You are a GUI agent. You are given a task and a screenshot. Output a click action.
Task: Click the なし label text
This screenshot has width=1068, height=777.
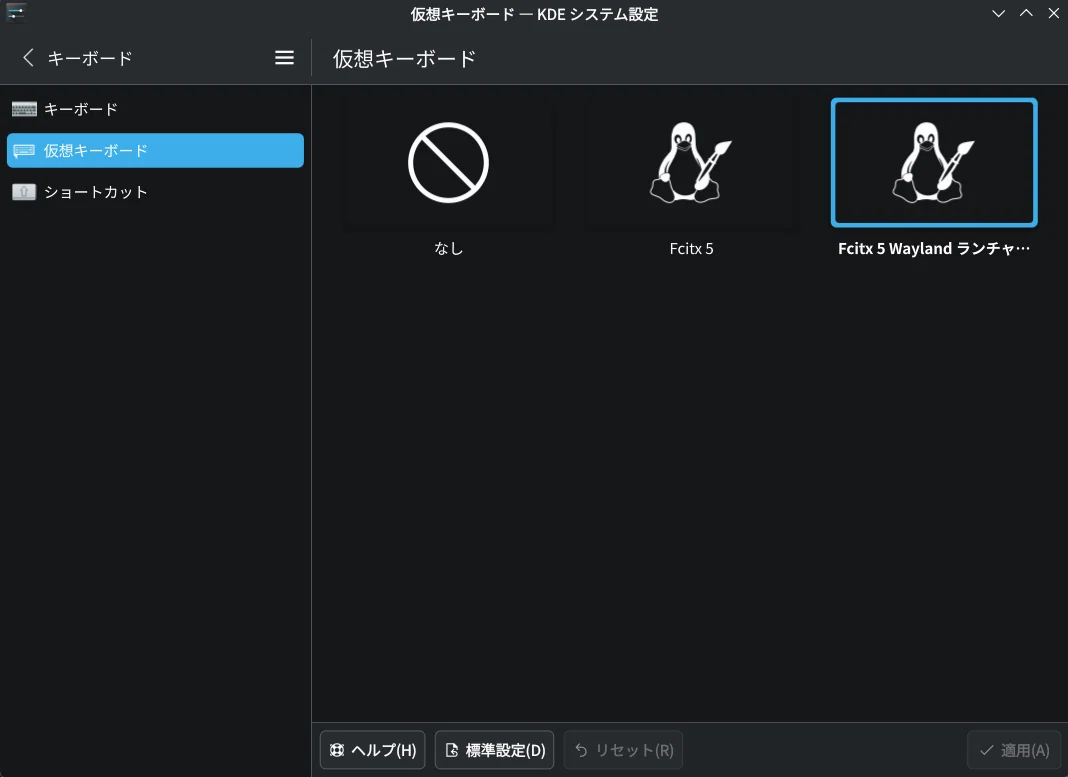pos(448,249)
